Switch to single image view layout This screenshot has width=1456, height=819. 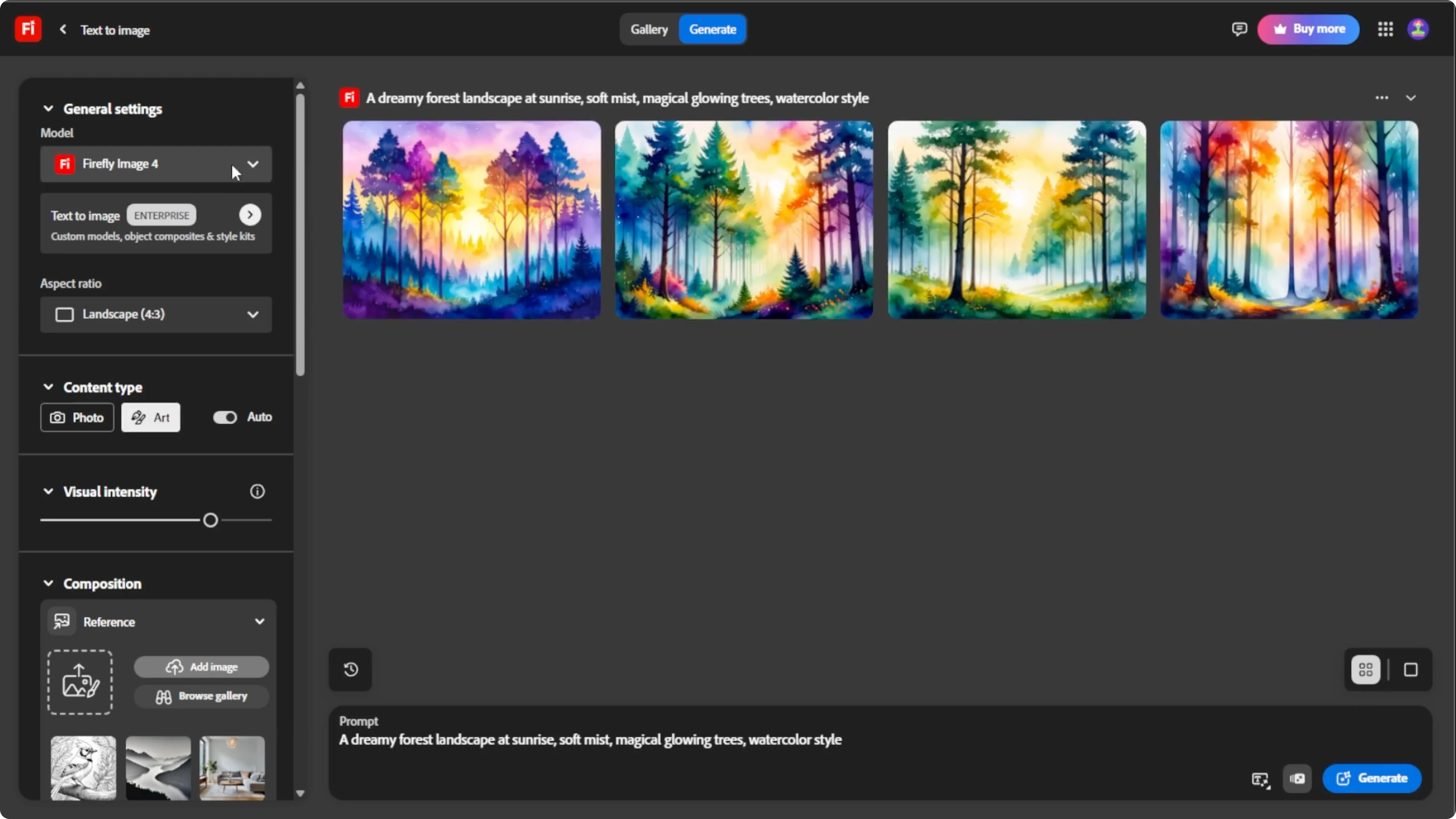[1411, 670]
